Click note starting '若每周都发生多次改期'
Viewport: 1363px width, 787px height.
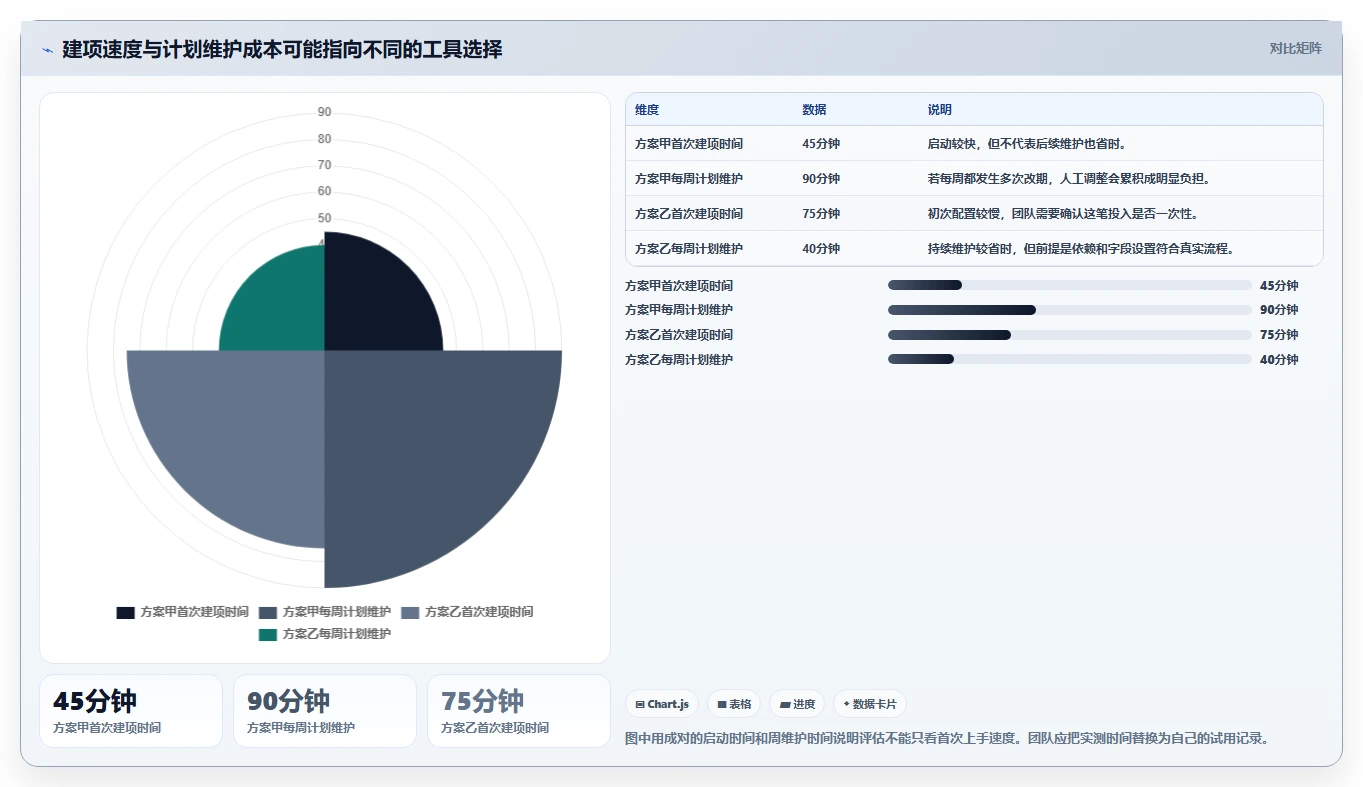pos(1069,179)
